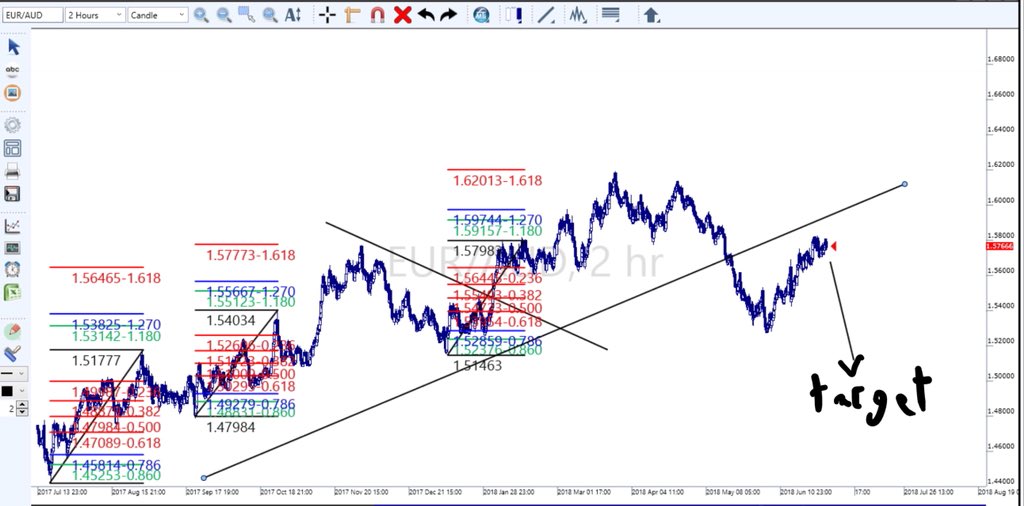The image size is (1024, 506).
Task: Select the trendline lower-left endpoint handle
Action: pyautogui.click(x=204, y=478)
